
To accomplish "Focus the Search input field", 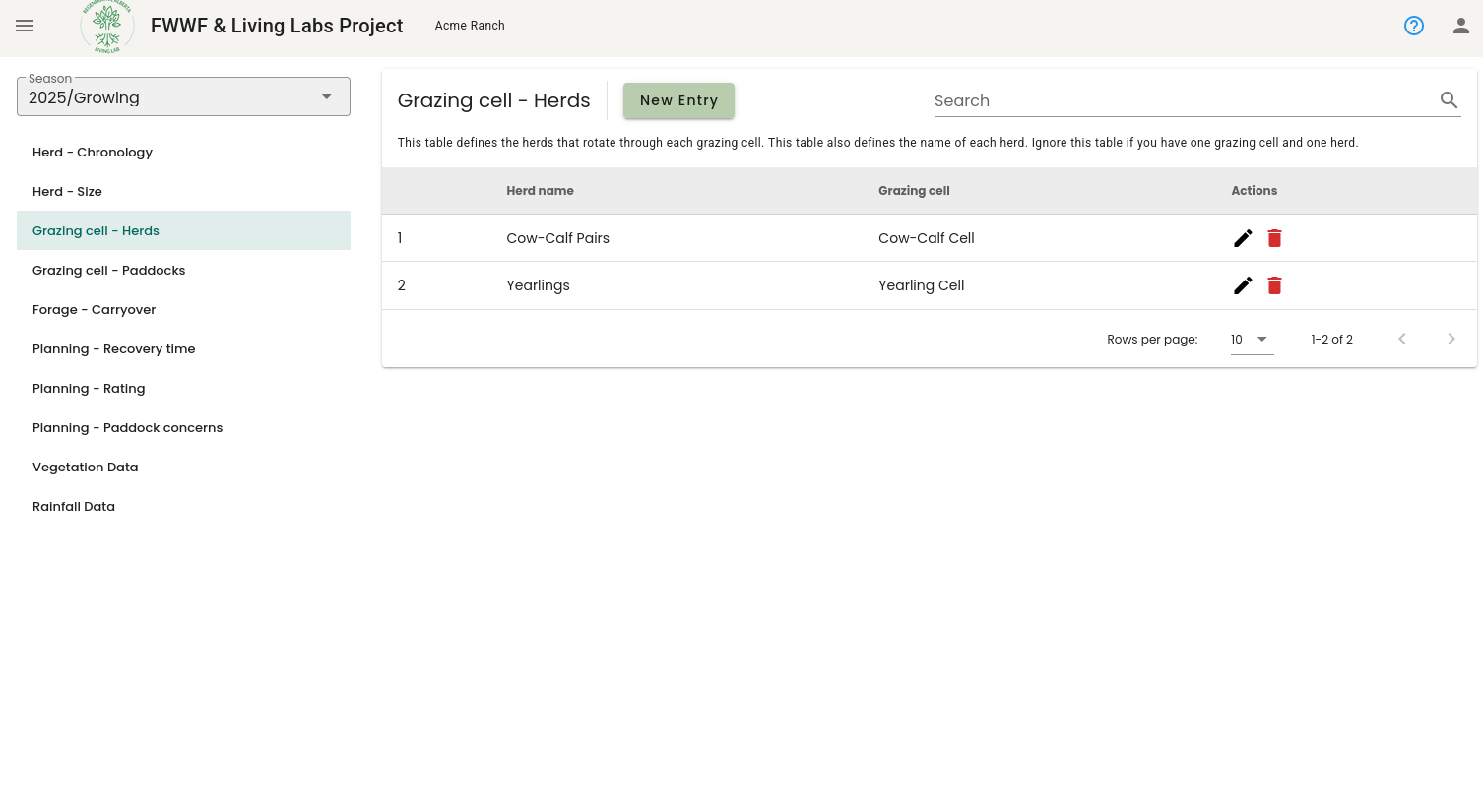I will pos(1185,100).
